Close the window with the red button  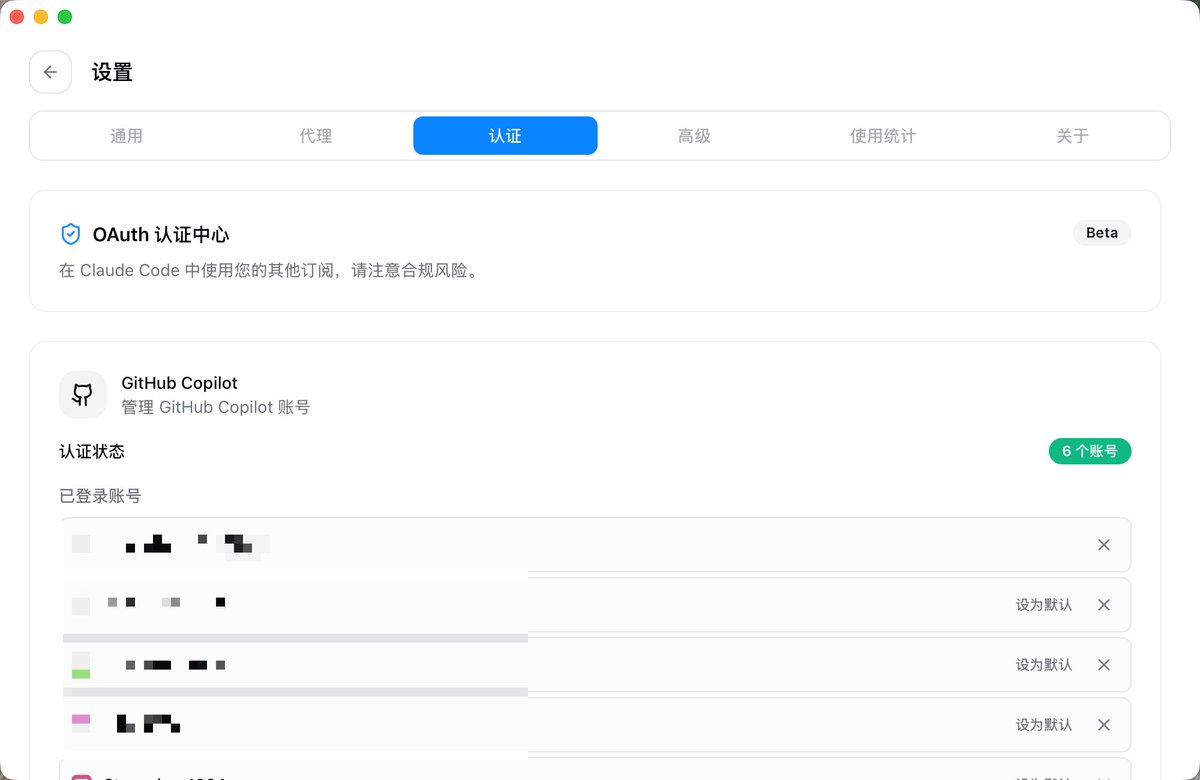[x=17, y=17]
